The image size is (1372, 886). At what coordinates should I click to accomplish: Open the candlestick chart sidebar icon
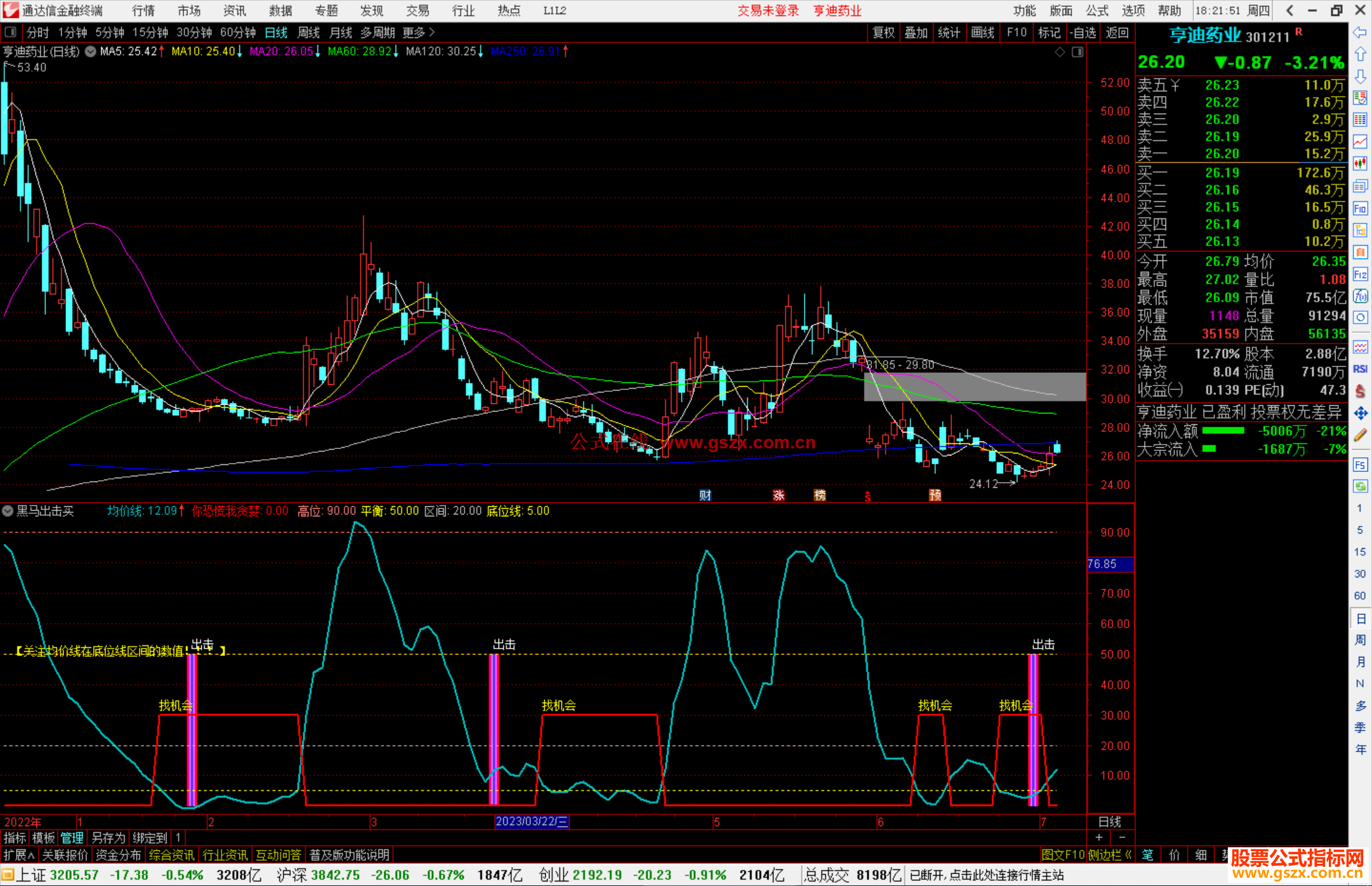1360,164
